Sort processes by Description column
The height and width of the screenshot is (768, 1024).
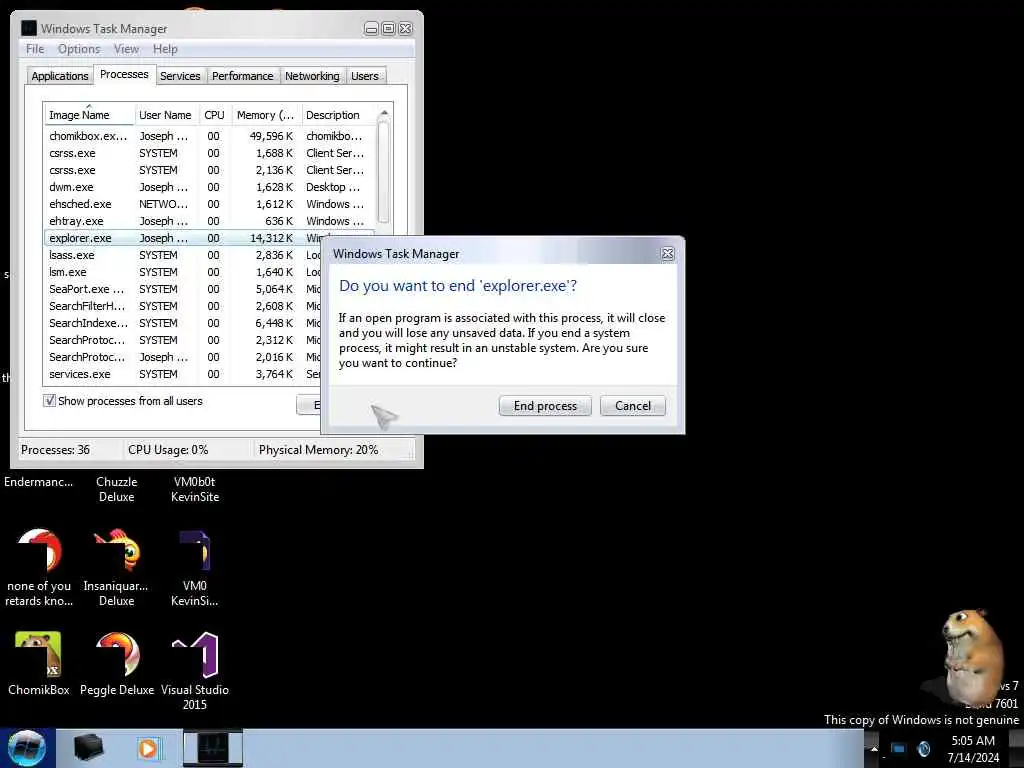[x=339, y=115]
